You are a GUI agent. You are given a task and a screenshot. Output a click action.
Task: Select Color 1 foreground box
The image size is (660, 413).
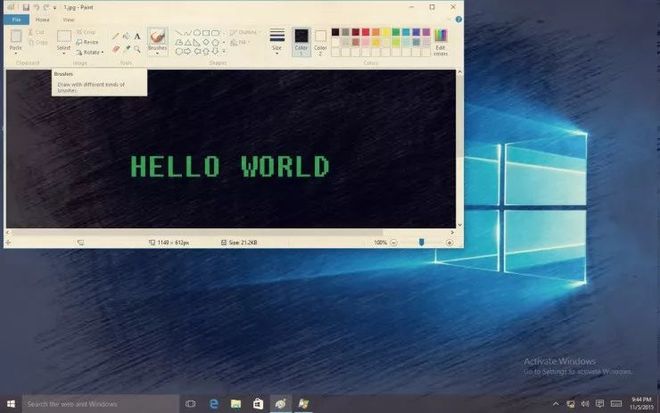point(301,41)
